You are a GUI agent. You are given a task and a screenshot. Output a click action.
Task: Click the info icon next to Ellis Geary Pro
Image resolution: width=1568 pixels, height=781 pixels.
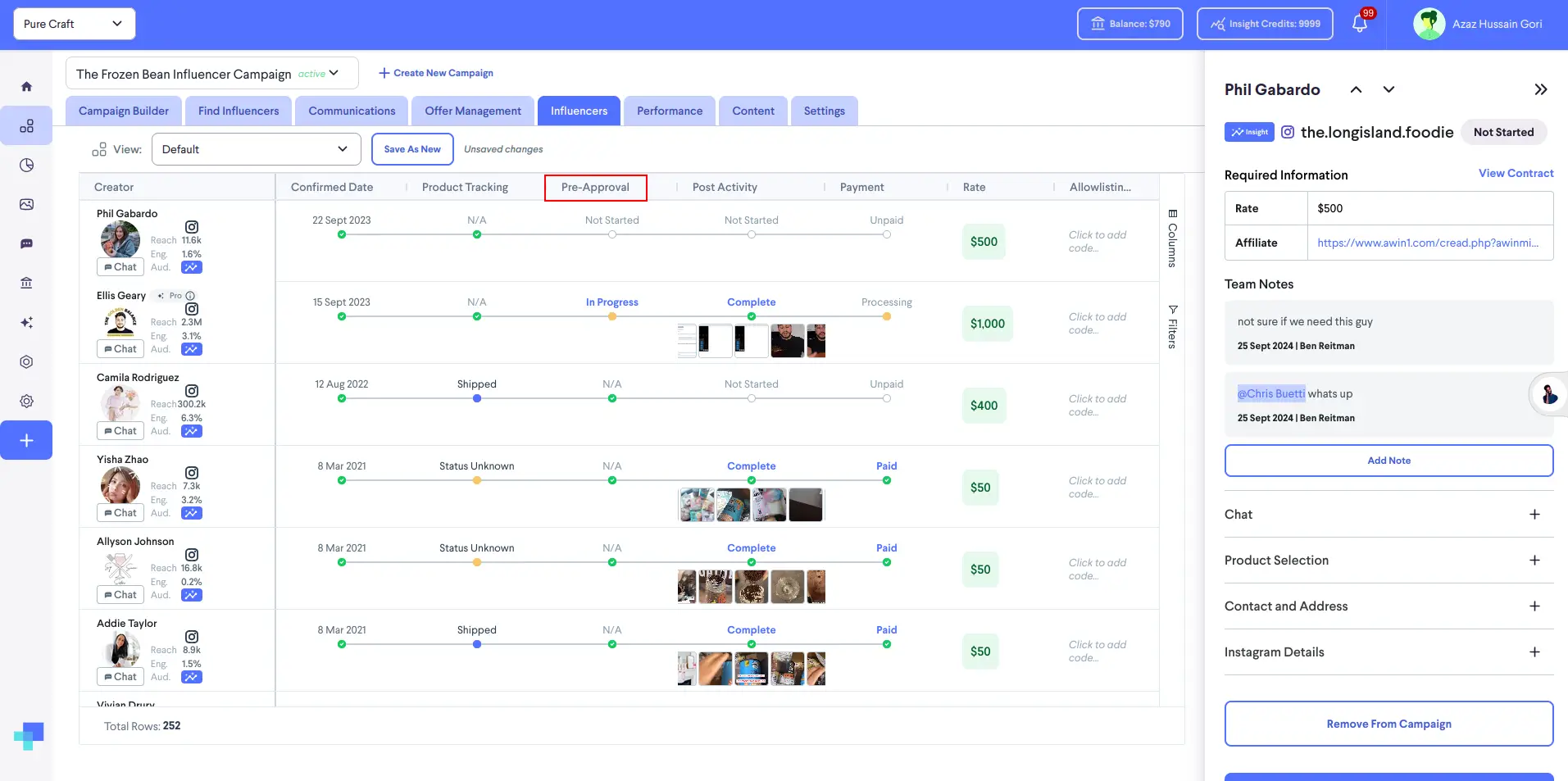point(190,296)
